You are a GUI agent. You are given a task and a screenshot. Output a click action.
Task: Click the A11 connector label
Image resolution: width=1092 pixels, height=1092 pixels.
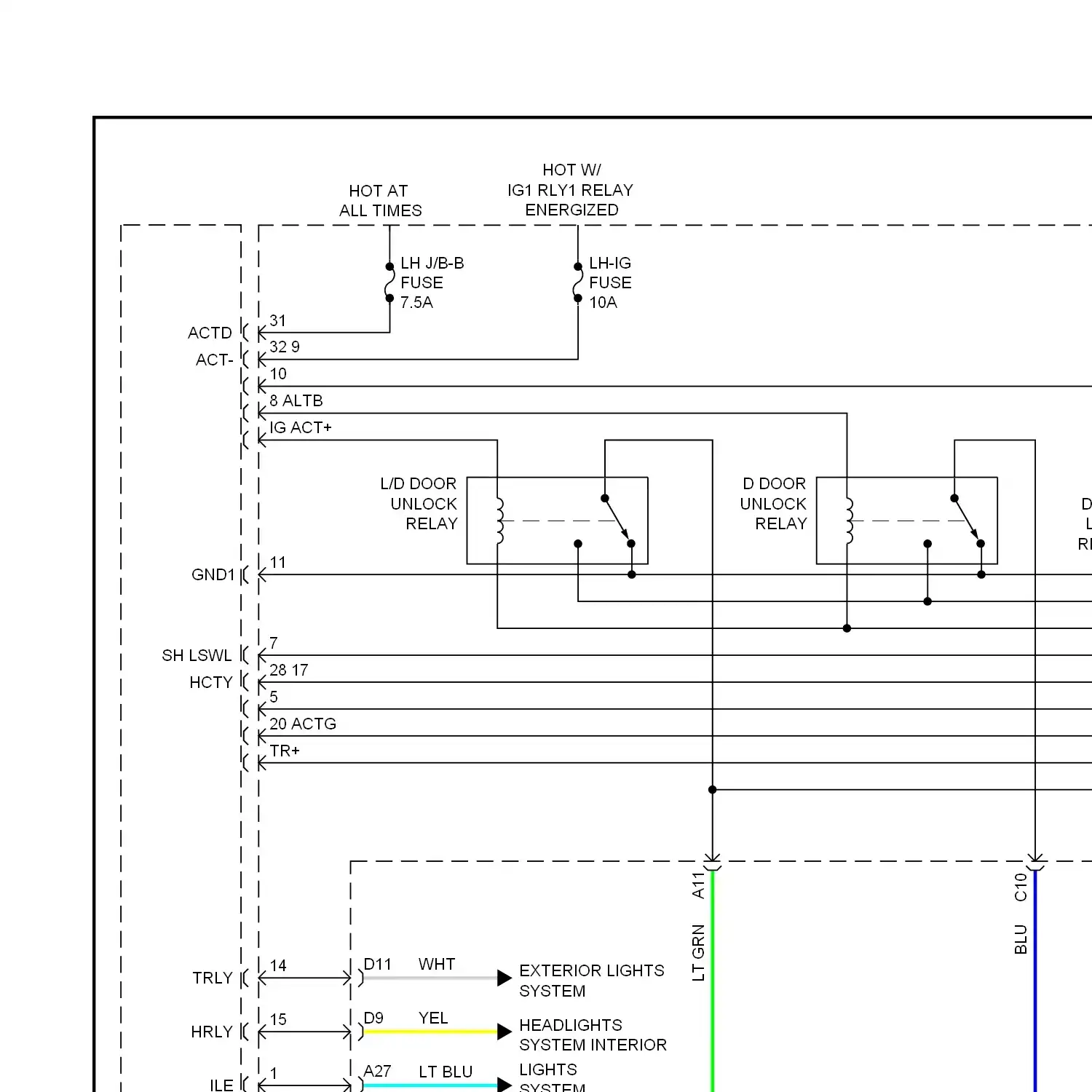click(698, 885)
